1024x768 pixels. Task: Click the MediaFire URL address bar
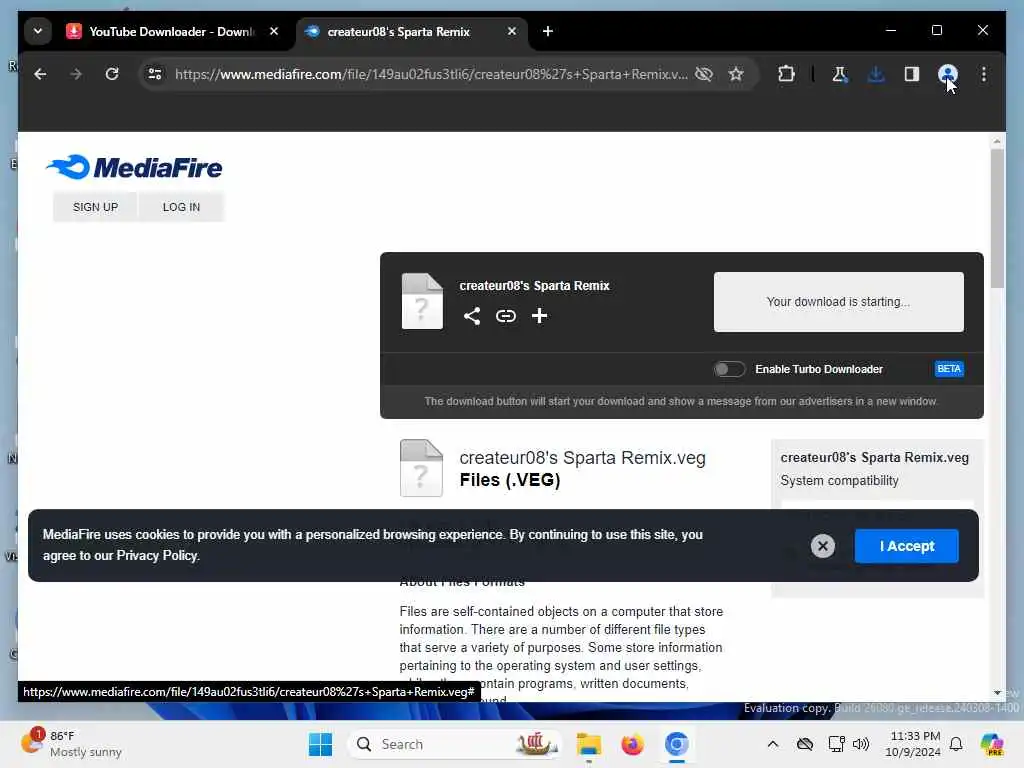(431, 74)
